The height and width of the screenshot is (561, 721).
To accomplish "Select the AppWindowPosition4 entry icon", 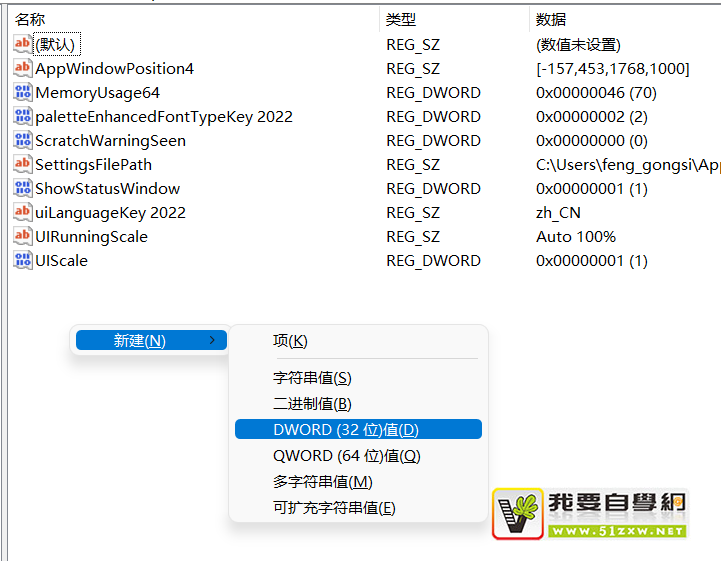I will pos(23,68).
